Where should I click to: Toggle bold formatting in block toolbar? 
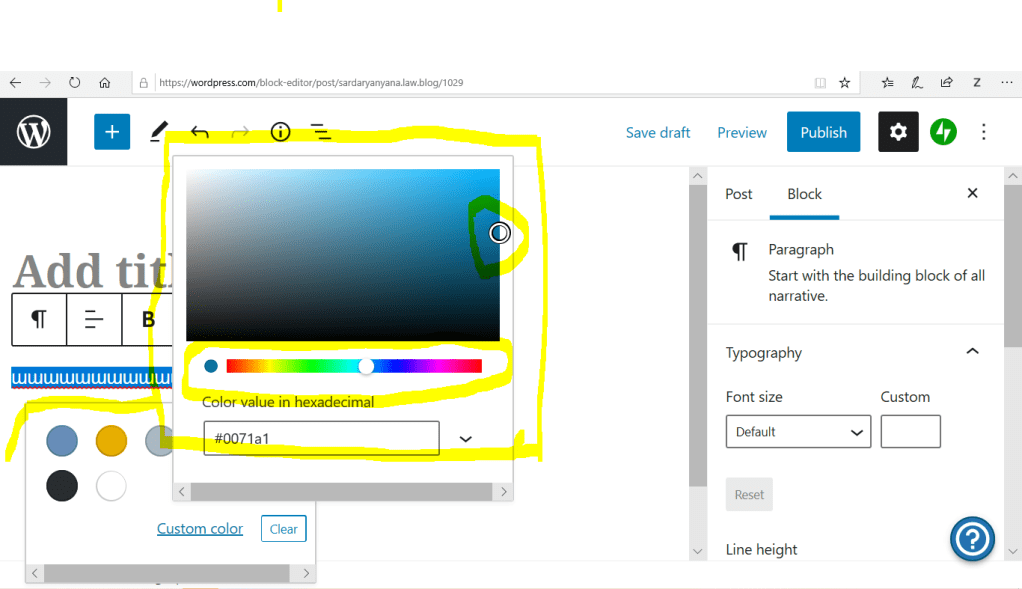coord(148,320)
